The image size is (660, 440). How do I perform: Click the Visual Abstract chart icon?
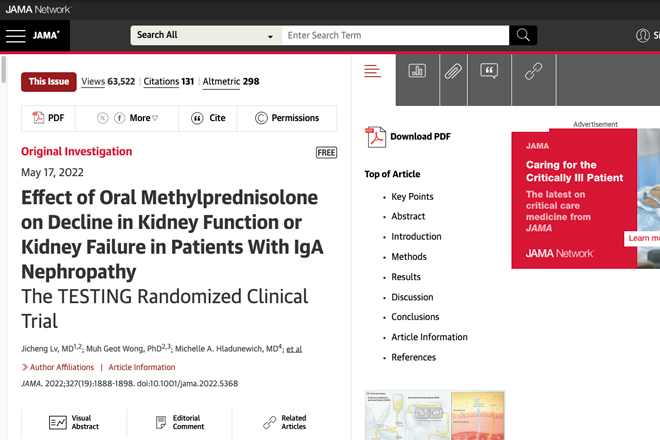click(x=58, y=422)
